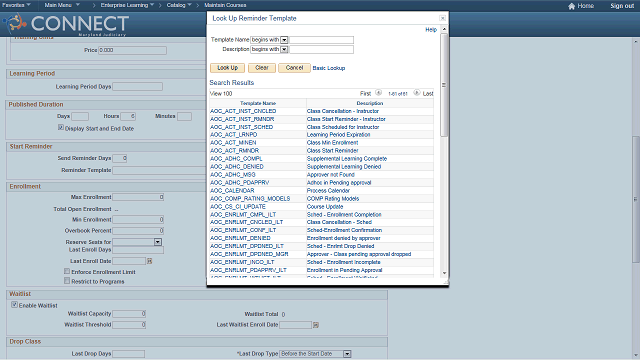
Task: Open the Favorites menu
Action: tap(16, 5)
